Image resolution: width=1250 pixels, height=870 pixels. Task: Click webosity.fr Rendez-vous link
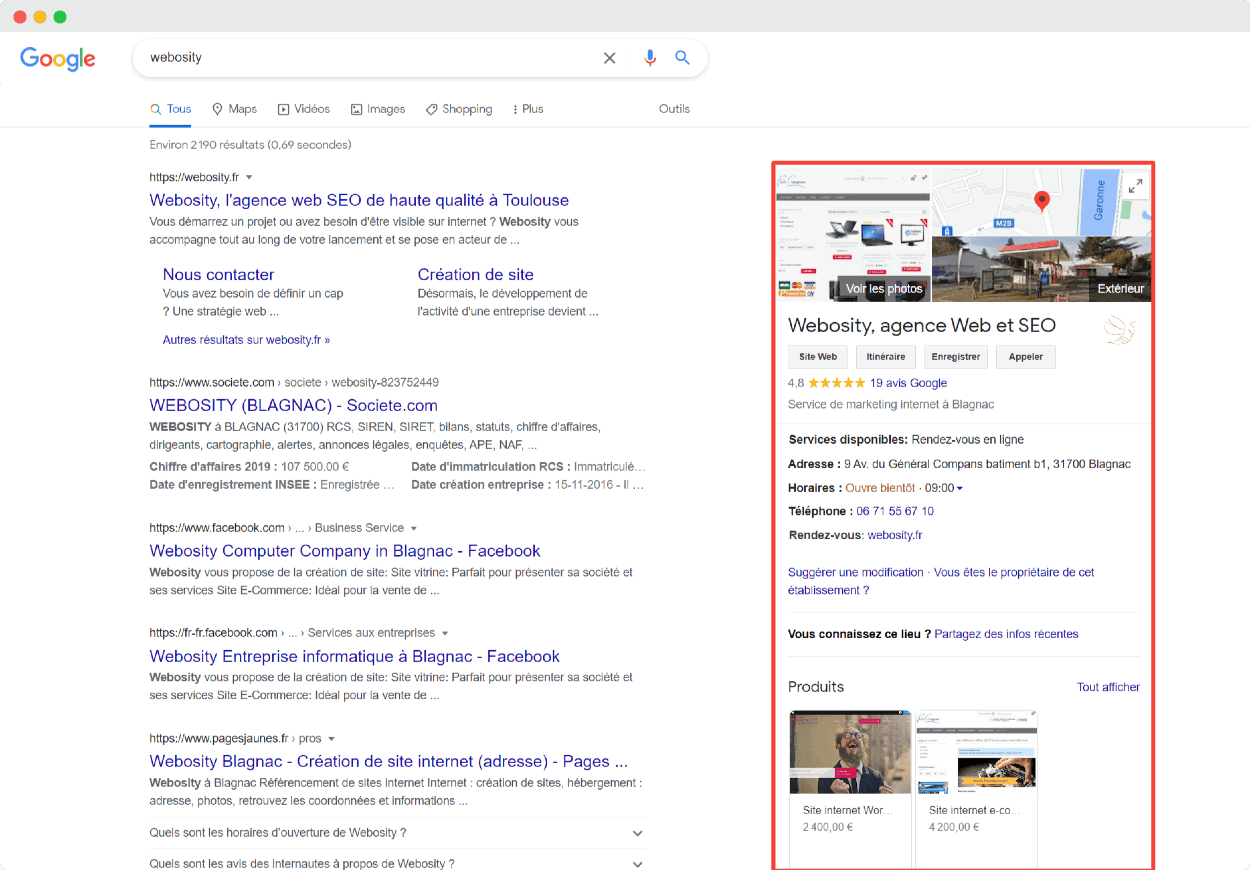(x=895, y=535)
